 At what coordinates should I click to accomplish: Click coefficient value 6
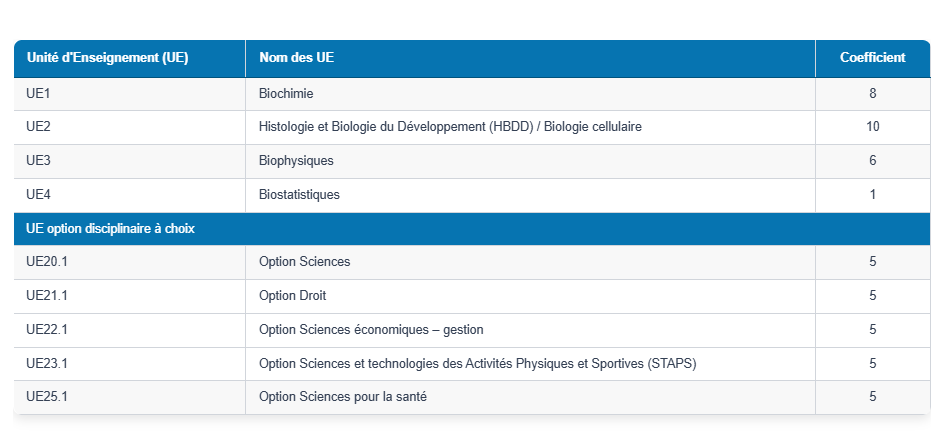tap(872, 161)
